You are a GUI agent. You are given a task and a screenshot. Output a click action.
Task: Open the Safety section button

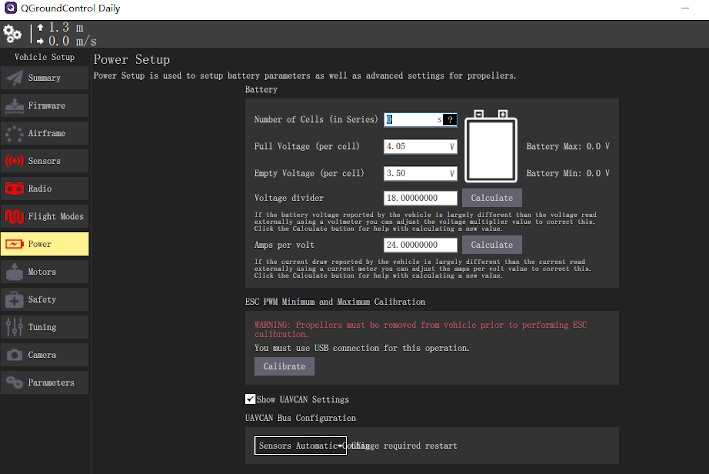[x=45, y=299]
